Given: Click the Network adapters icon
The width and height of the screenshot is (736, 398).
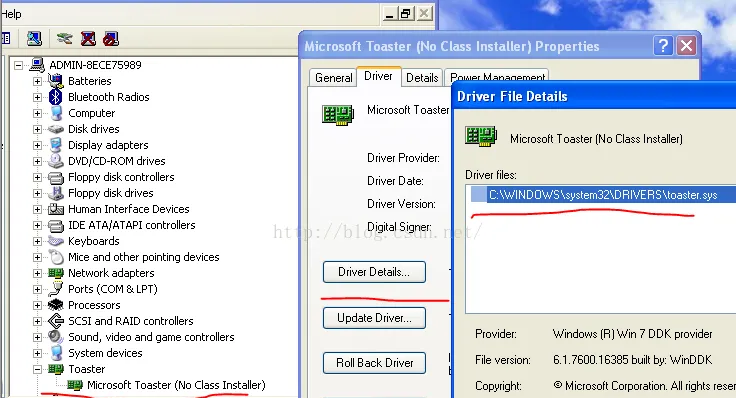Looking at the screenshot, I should 56,273.
